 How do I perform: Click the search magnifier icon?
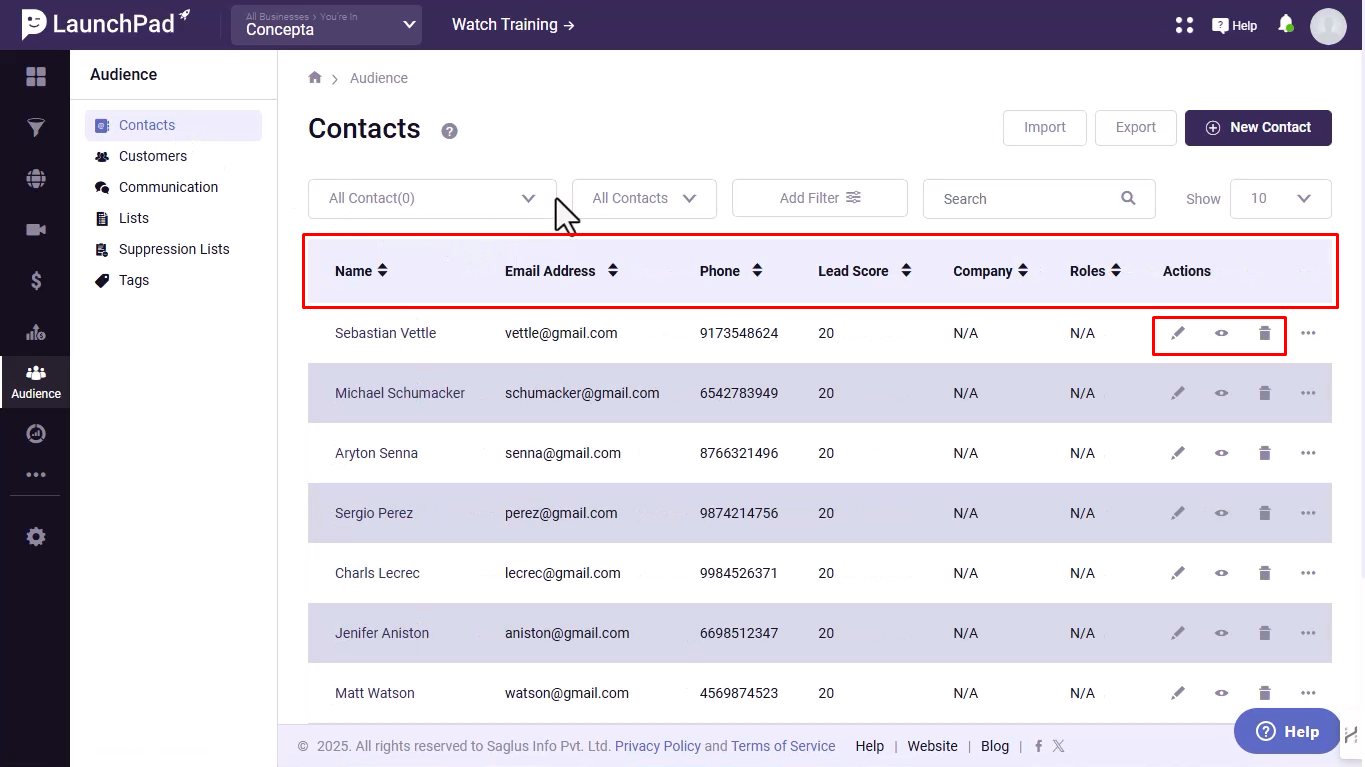pos(1128,198)
